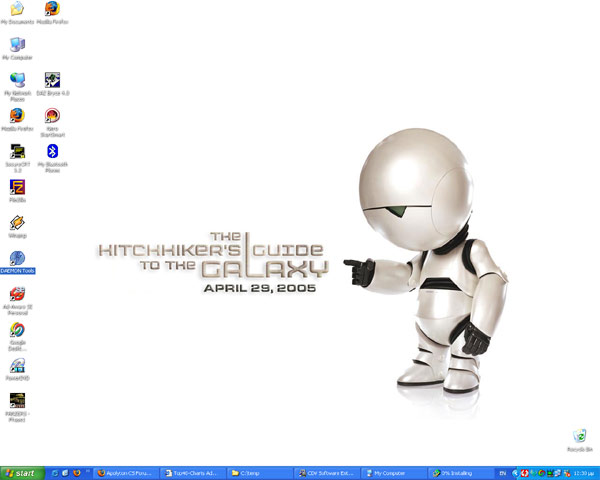Screen dimensions: 600x480
Task: Launch the Nero StartSmart shortcut
Action: point(52,116)
